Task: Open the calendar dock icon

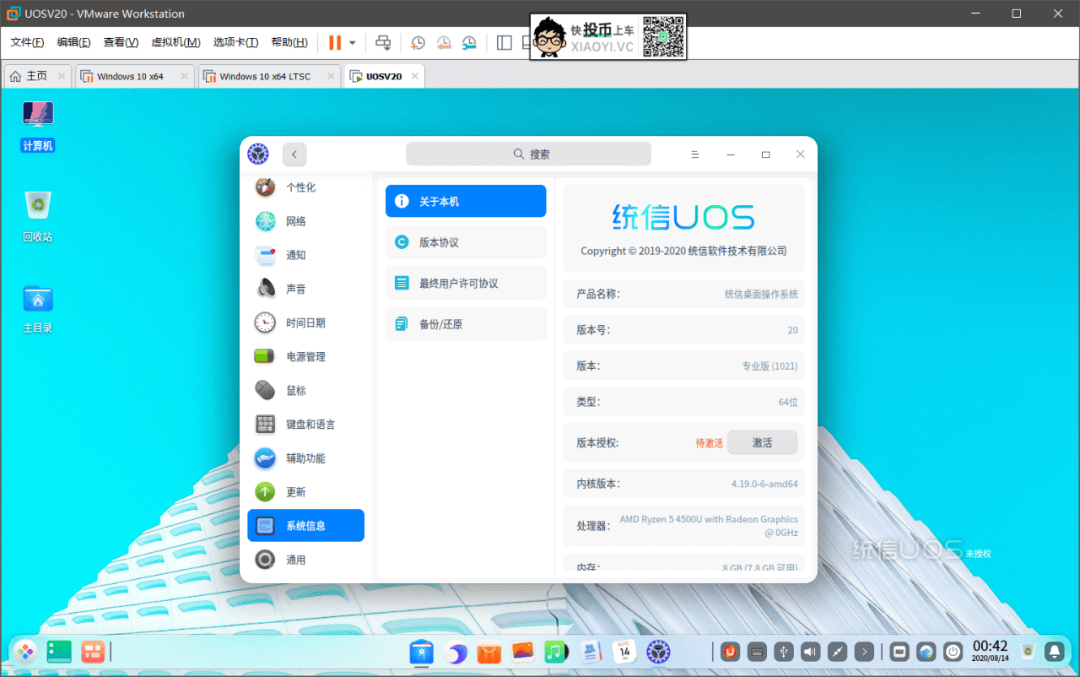Action: tap(624, 652)
